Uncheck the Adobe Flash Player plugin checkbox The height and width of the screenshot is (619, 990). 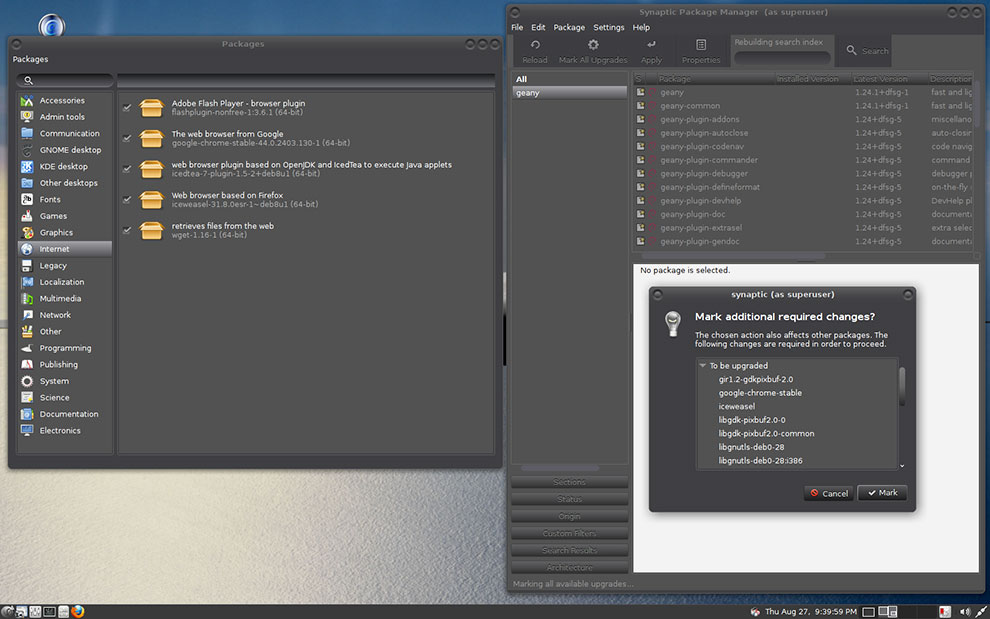[x=127, y=107]
